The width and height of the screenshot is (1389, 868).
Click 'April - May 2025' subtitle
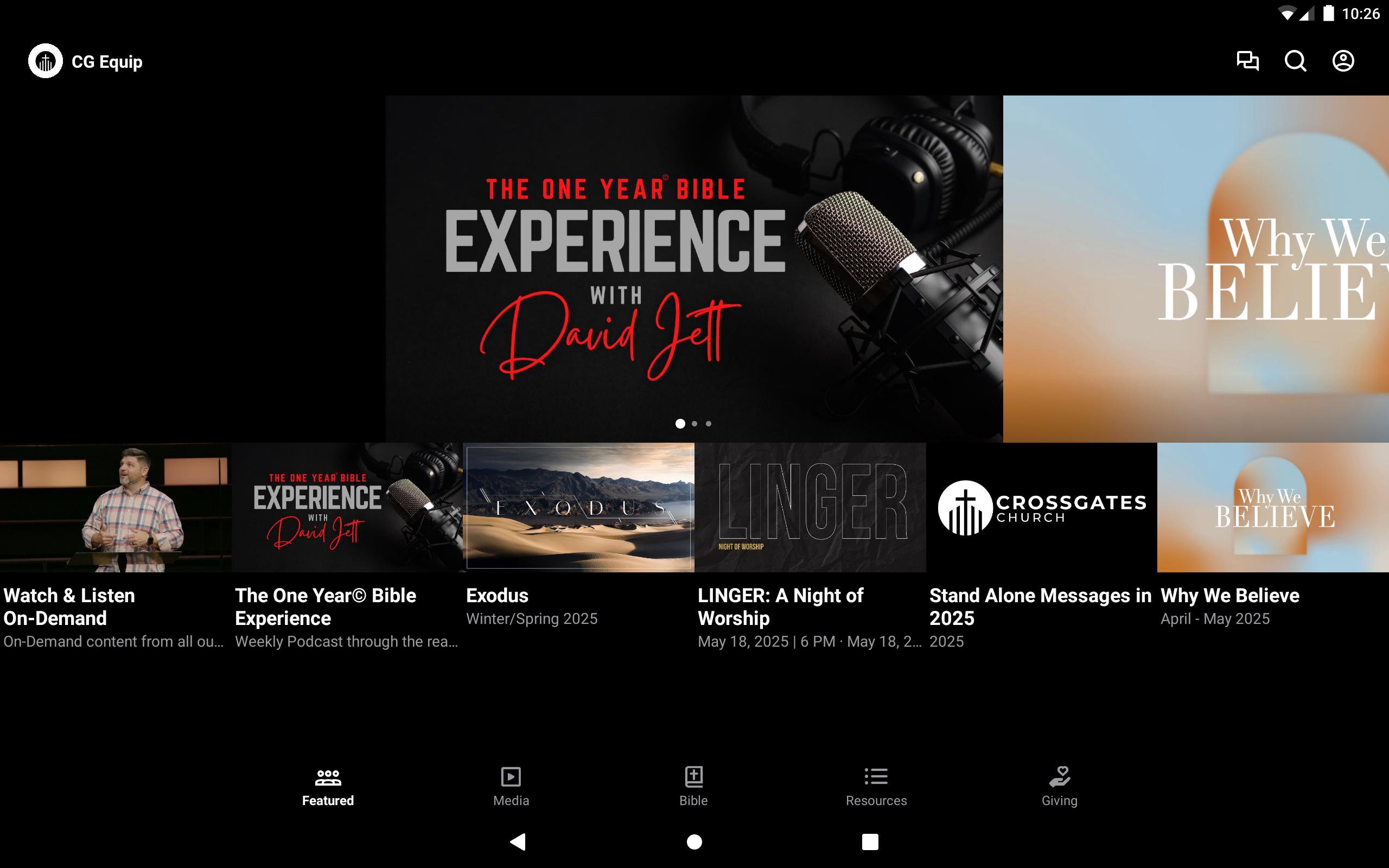[x=1215, y=619]
